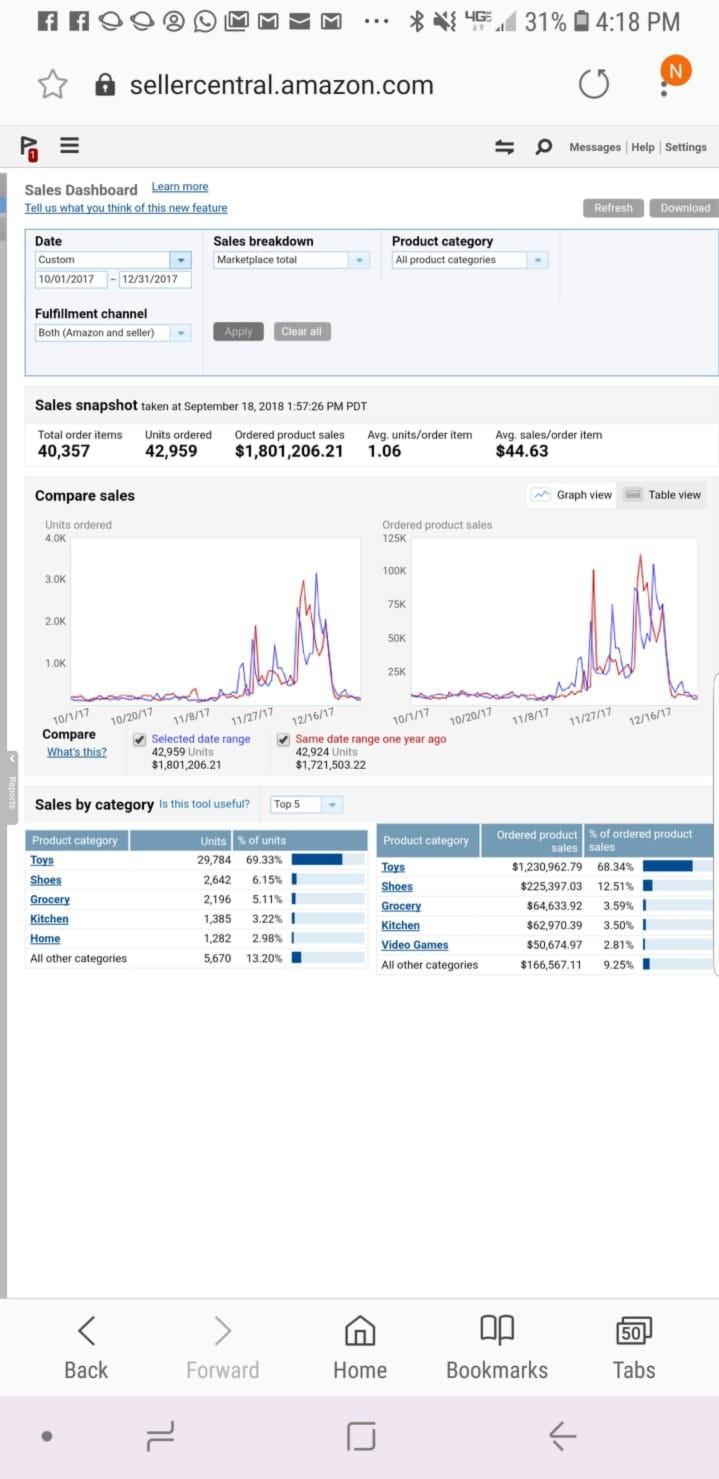The image size is (719, 1479).
Task: Open the Seller Central flag notification icon
Action: pyautogui.click(x=28, y=148)
